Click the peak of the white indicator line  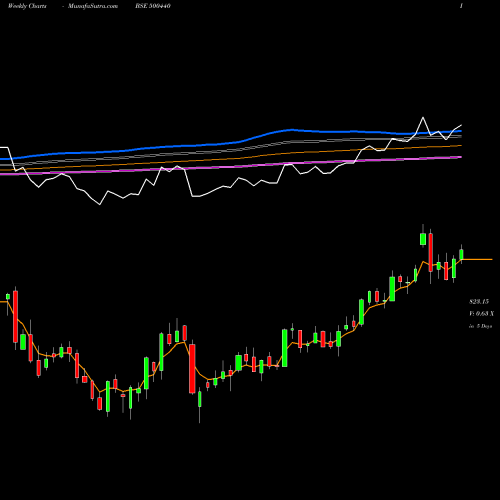point(423,117)
